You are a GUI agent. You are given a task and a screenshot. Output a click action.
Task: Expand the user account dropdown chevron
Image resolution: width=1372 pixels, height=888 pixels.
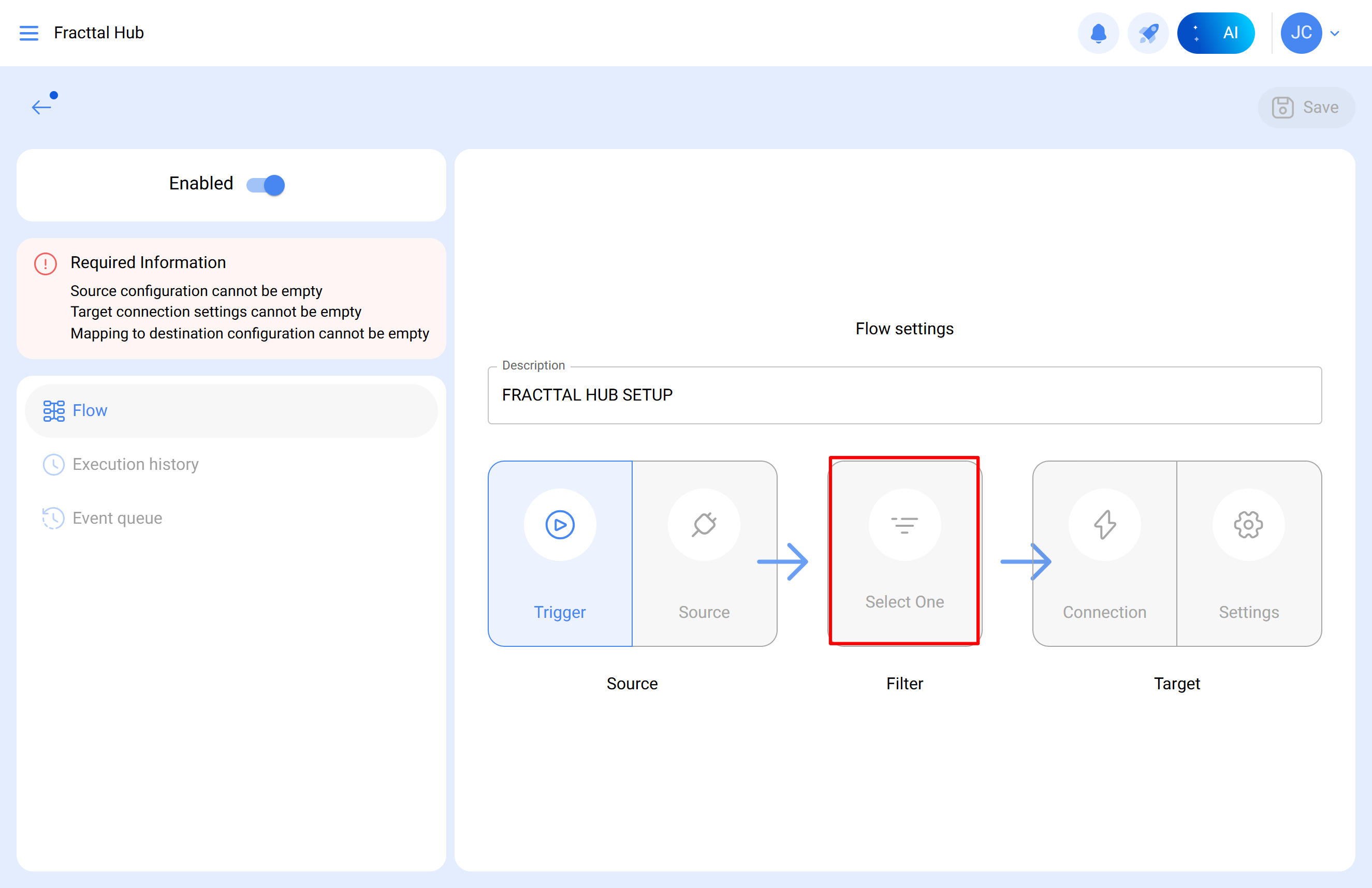pos(1335,34)
